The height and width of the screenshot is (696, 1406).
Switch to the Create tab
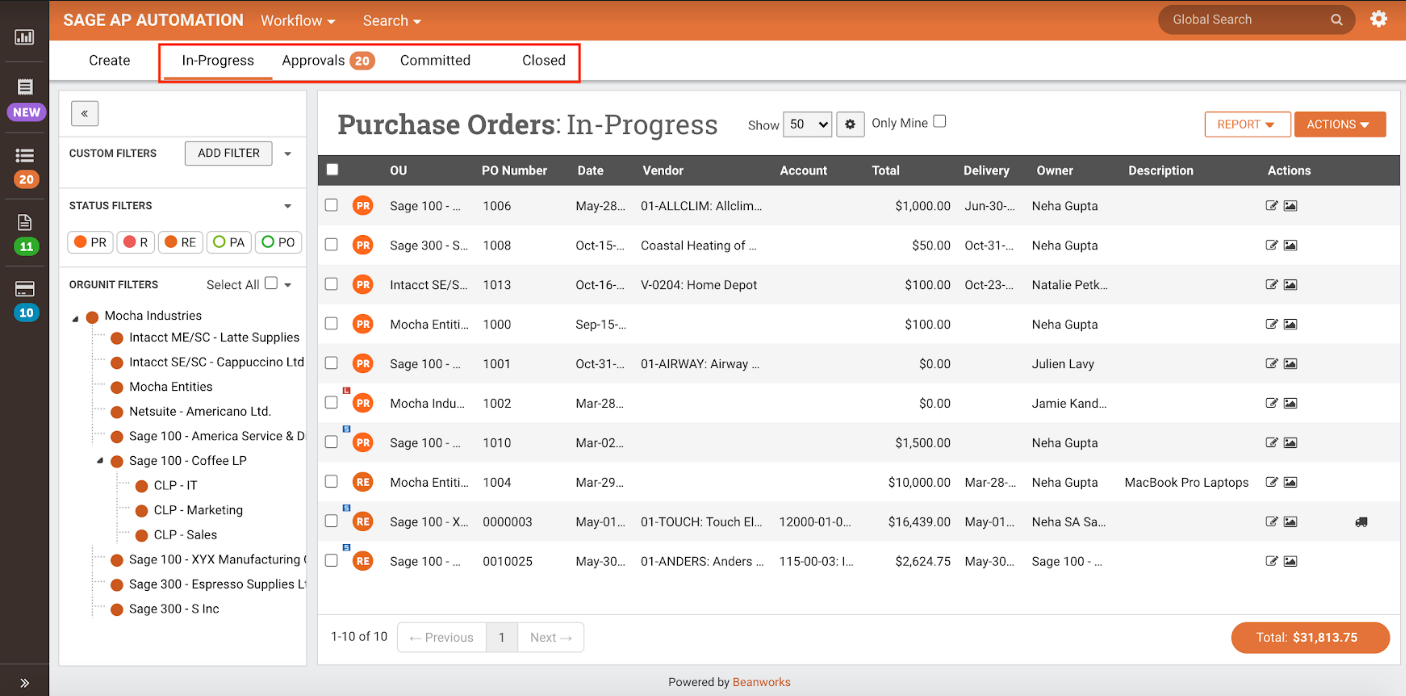coord(109,60)
